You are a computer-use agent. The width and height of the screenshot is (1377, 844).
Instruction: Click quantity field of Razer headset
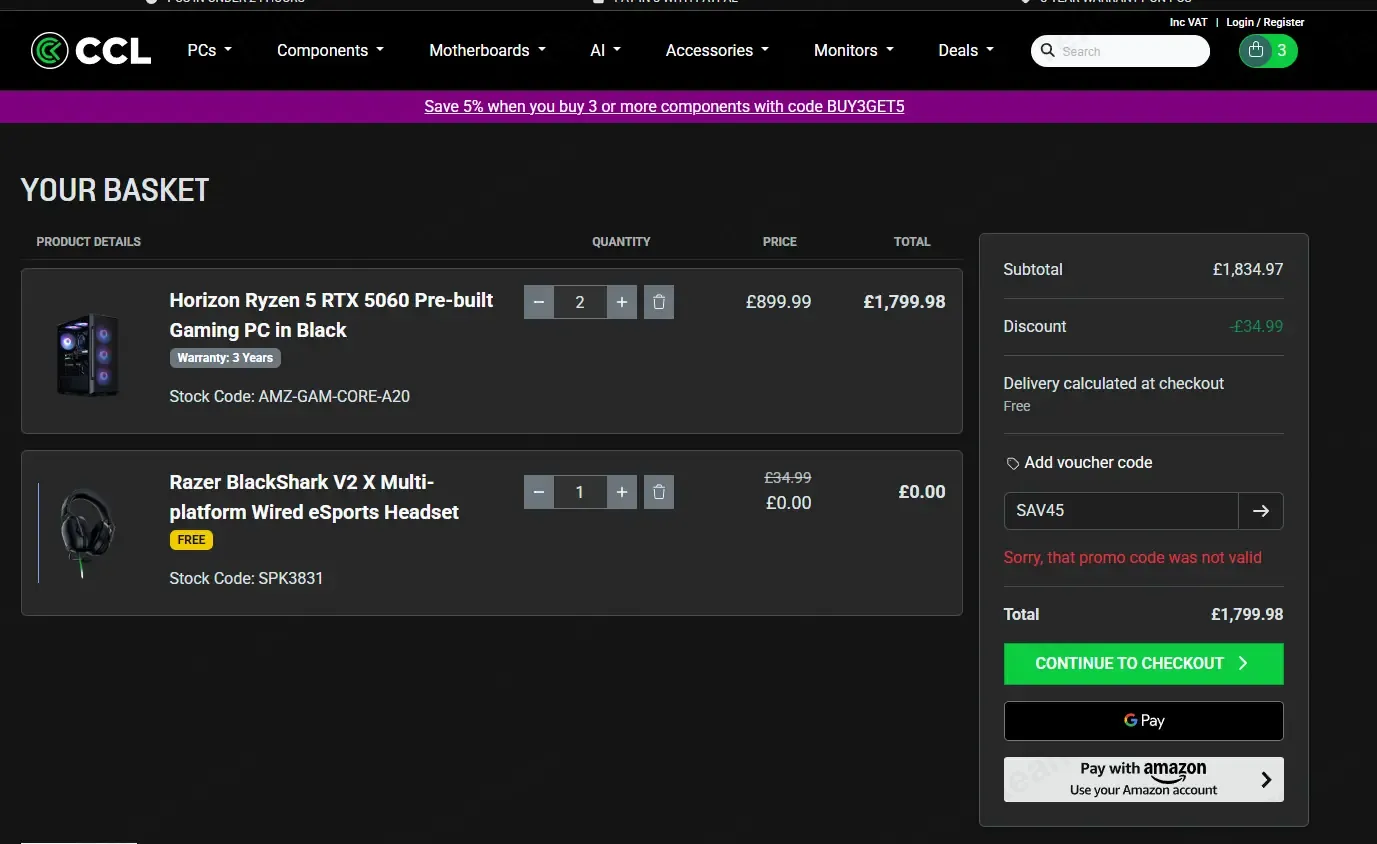click(x=580, y=492)
